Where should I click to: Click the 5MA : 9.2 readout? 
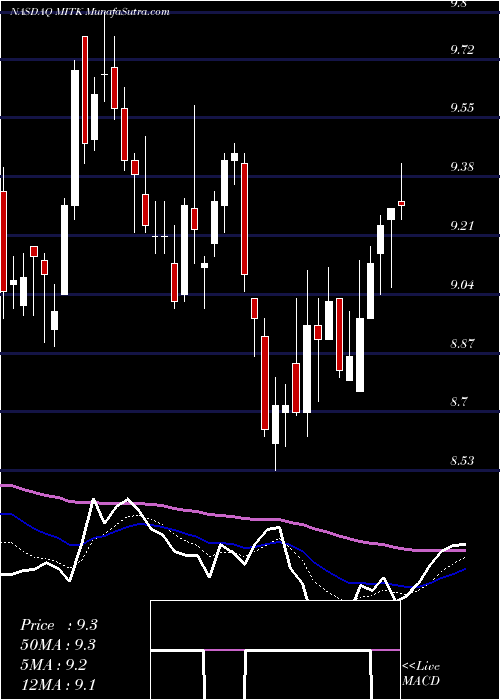coord(56,665)
